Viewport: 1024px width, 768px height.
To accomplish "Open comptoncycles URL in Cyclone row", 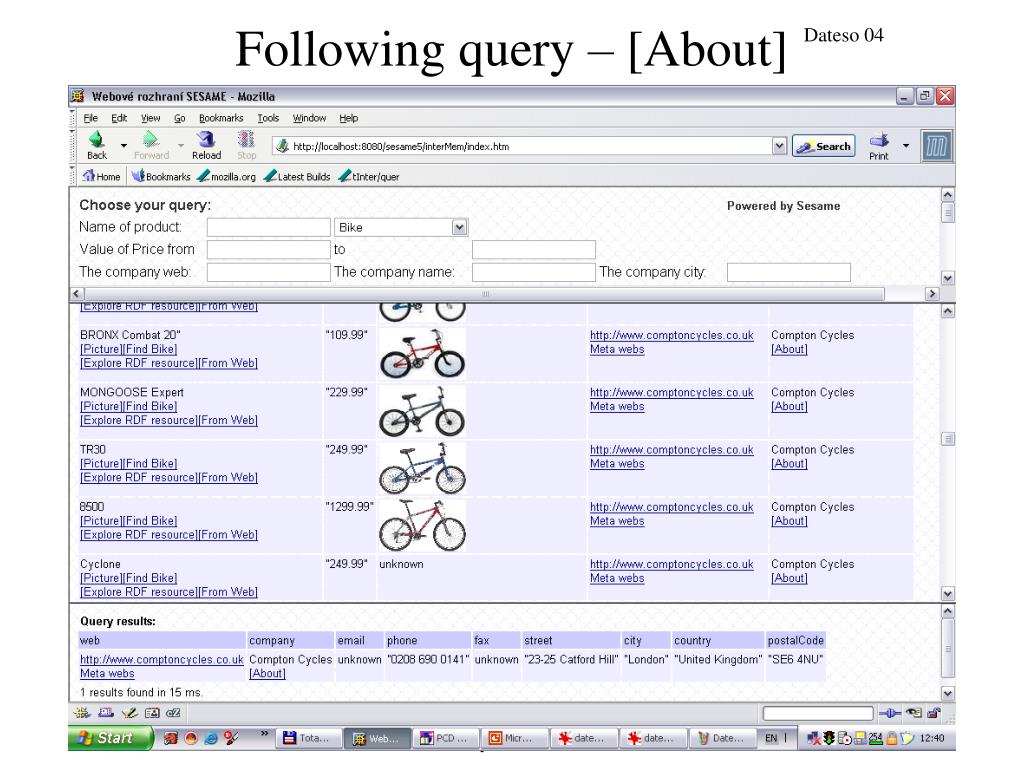I will coord(671,564).
